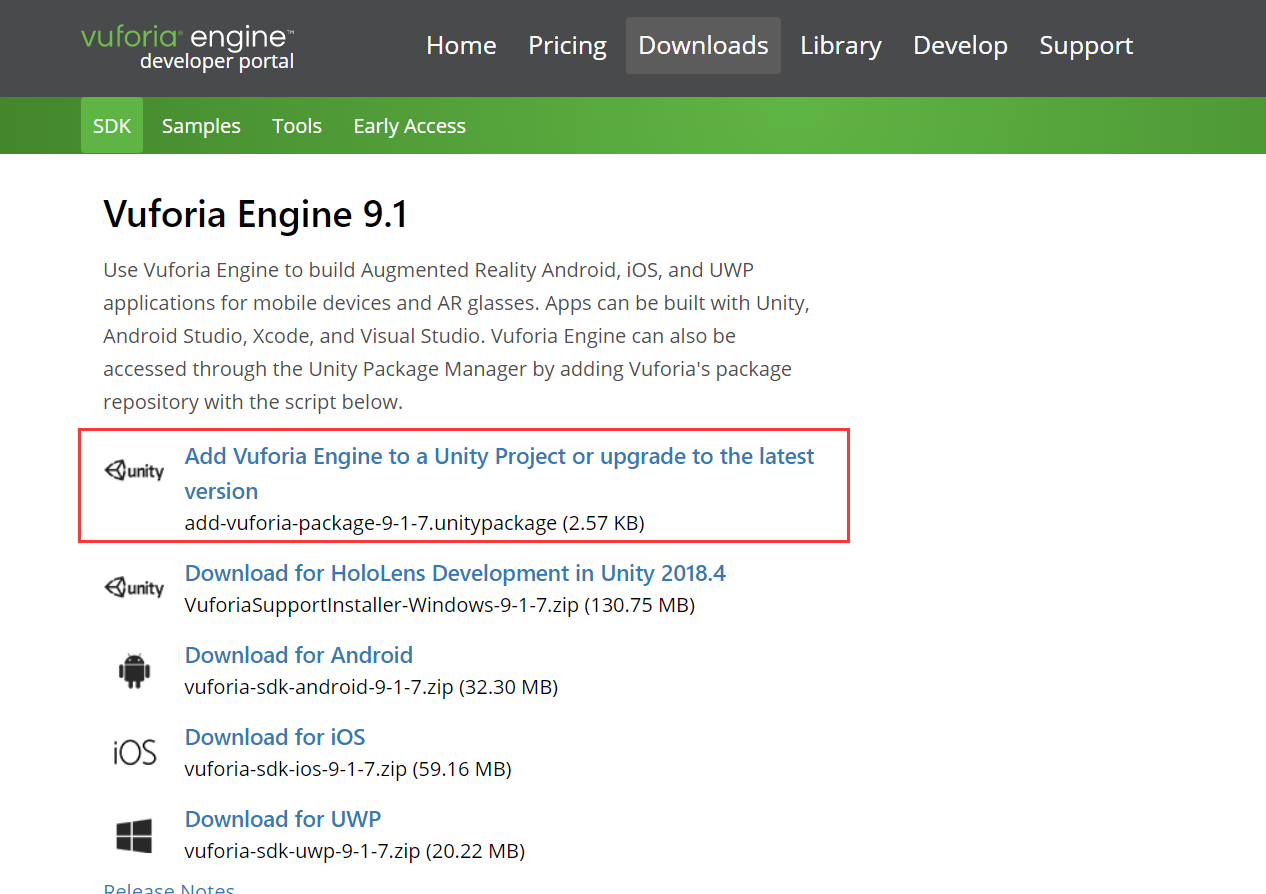The image size is (1266, 894).
Task: Click the Unity icon beside the upgrade package
Action: 133,470
